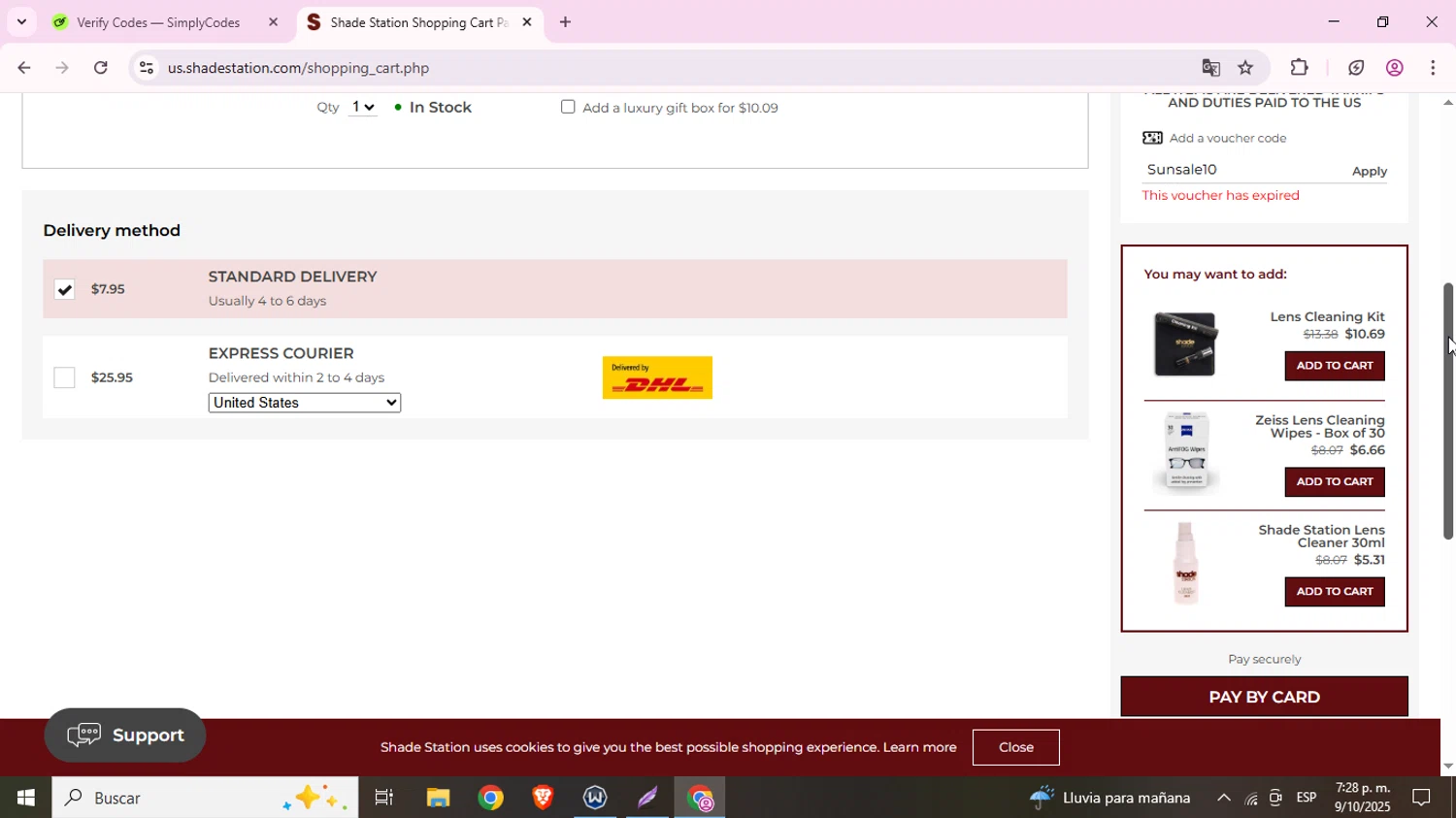Screen dimensions: 1456x818
Task: Show hidden system tray icons
Action: click(1224, 798)
